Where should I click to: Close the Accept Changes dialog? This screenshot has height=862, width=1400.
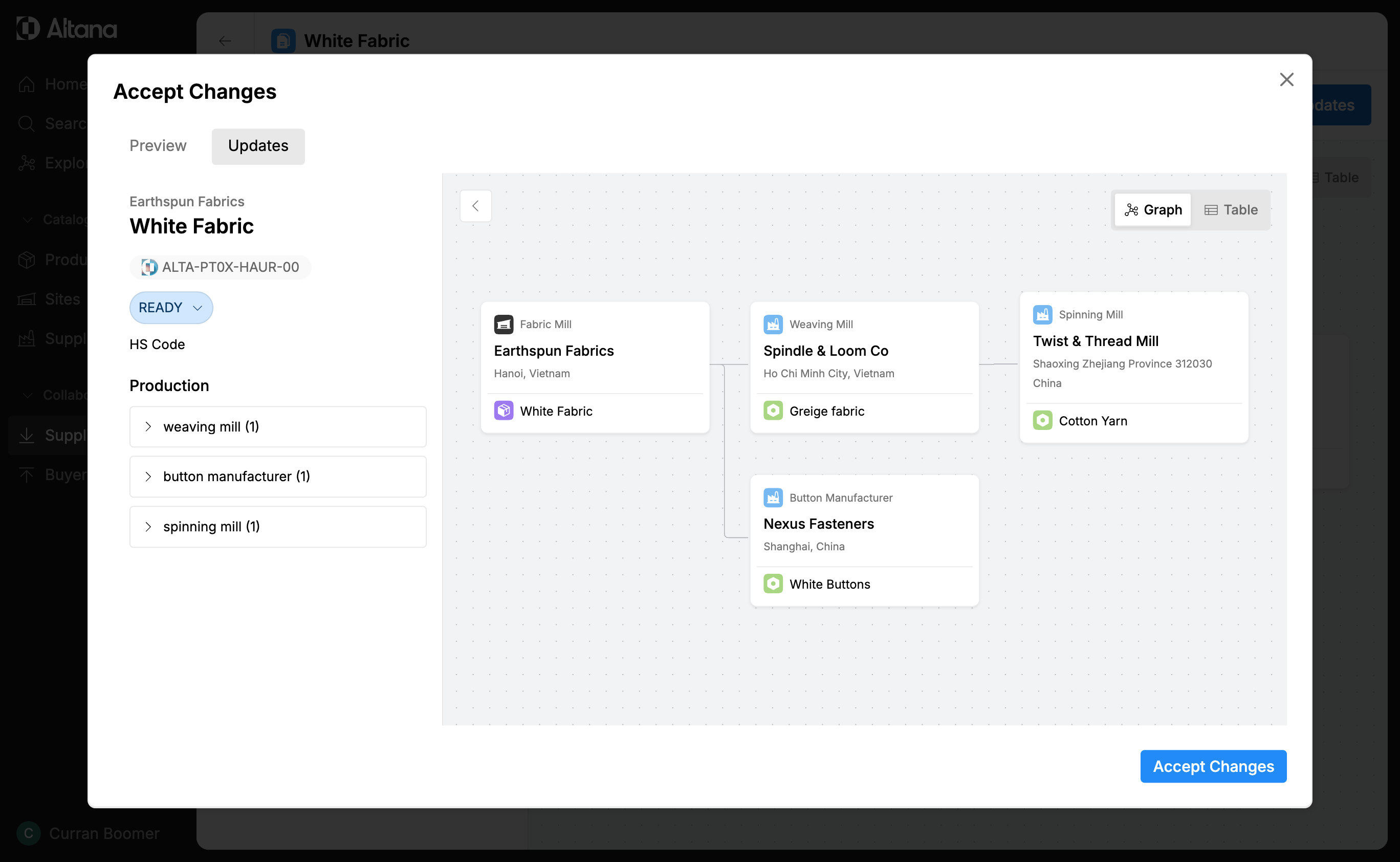pyautogui.click(x=1286, y=79)
